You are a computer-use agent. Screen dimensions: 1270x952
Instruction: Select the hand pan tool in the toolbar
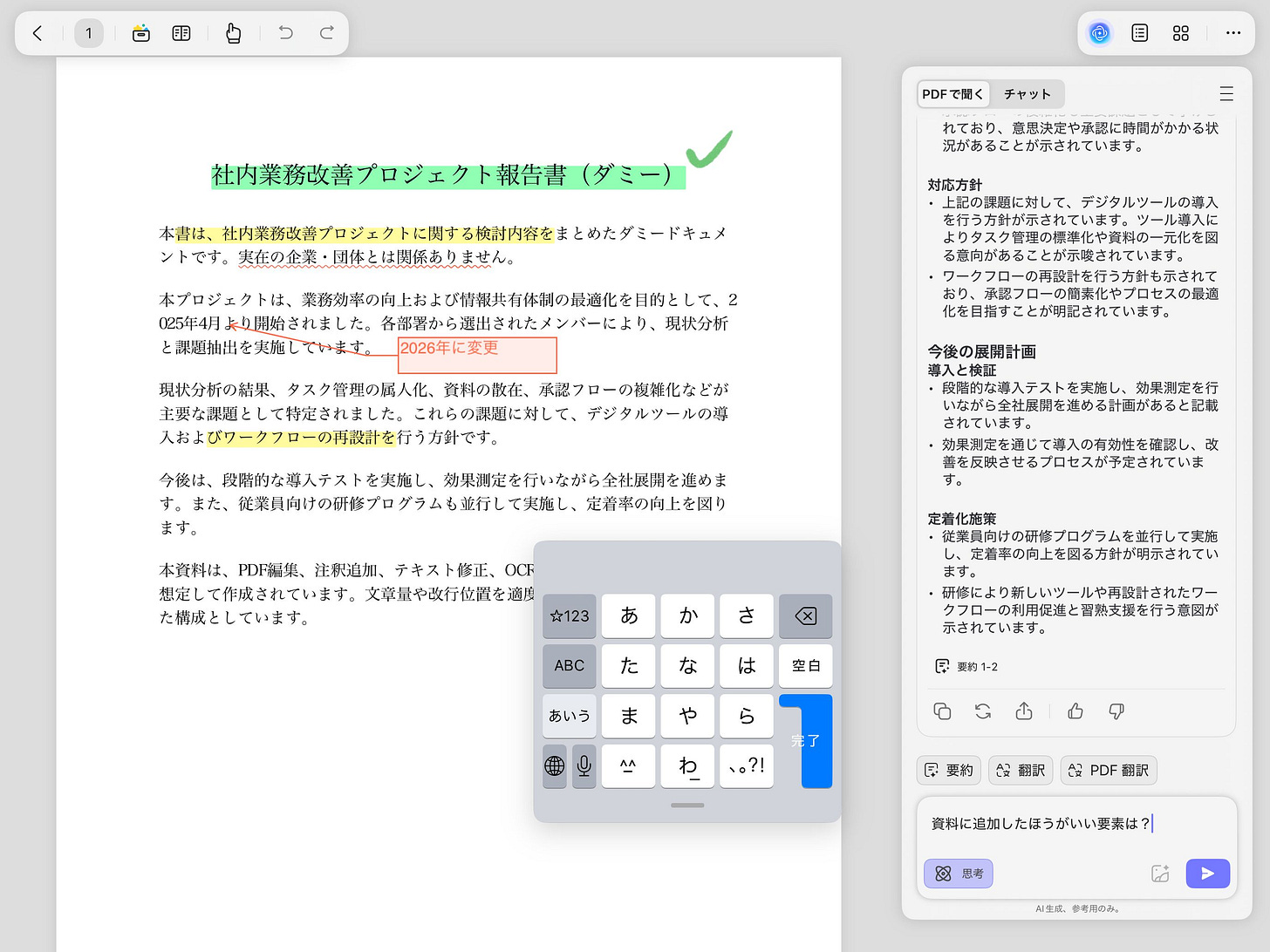click(x=233, y=33)
